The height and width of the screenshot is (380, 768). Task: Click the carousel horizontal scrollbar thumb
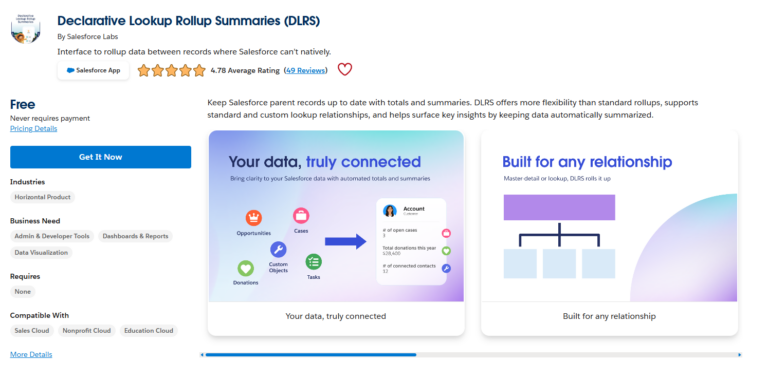[311, 355]
